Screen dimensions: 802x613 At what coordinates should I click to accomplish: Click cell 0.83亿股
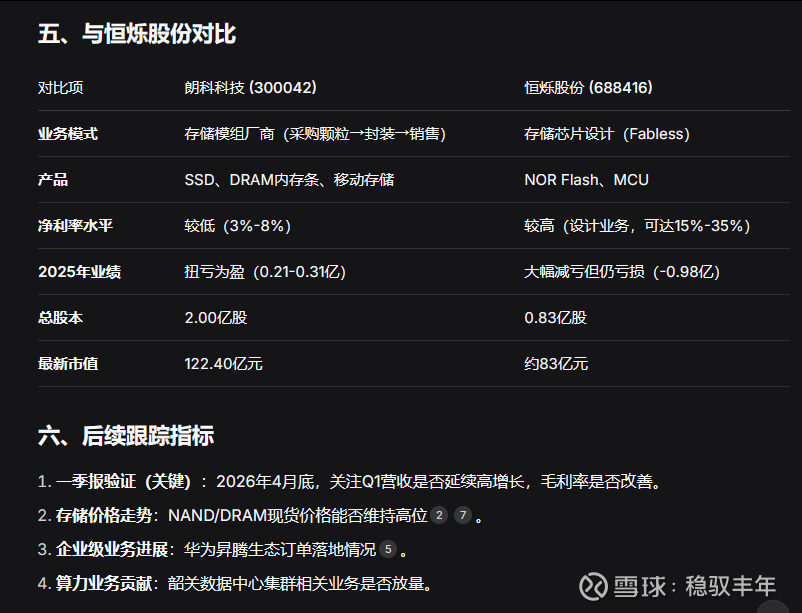click(555, 318)
